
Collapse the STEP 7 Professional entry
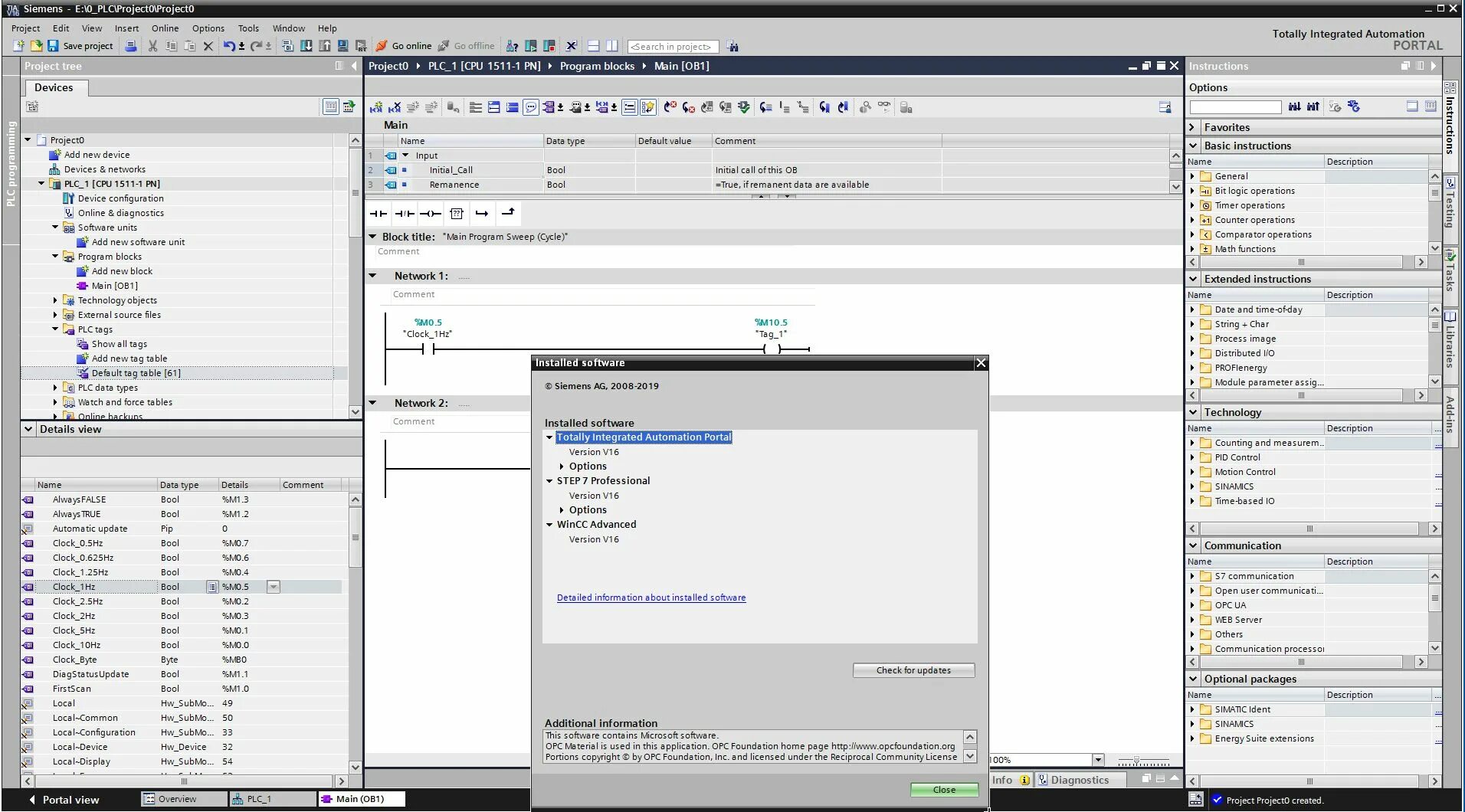pos(549,481)
